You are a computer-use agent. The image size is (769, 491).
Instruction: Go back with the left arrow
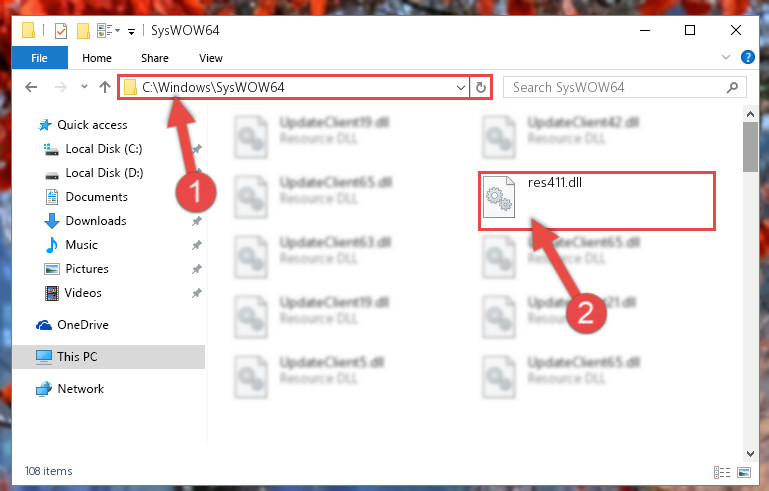click(x=31, y=87)
